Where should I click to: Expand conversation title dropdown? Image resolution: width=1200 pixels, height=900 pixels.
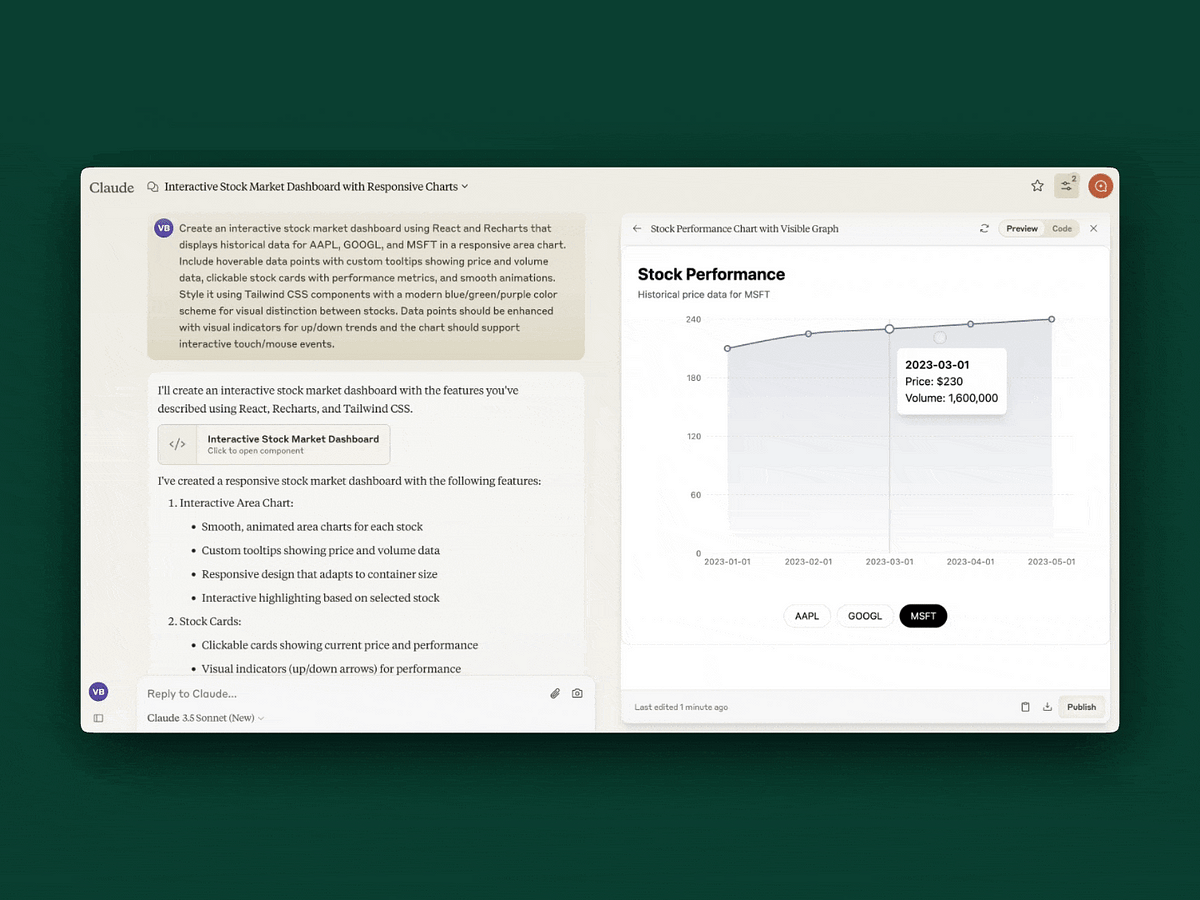465,187
